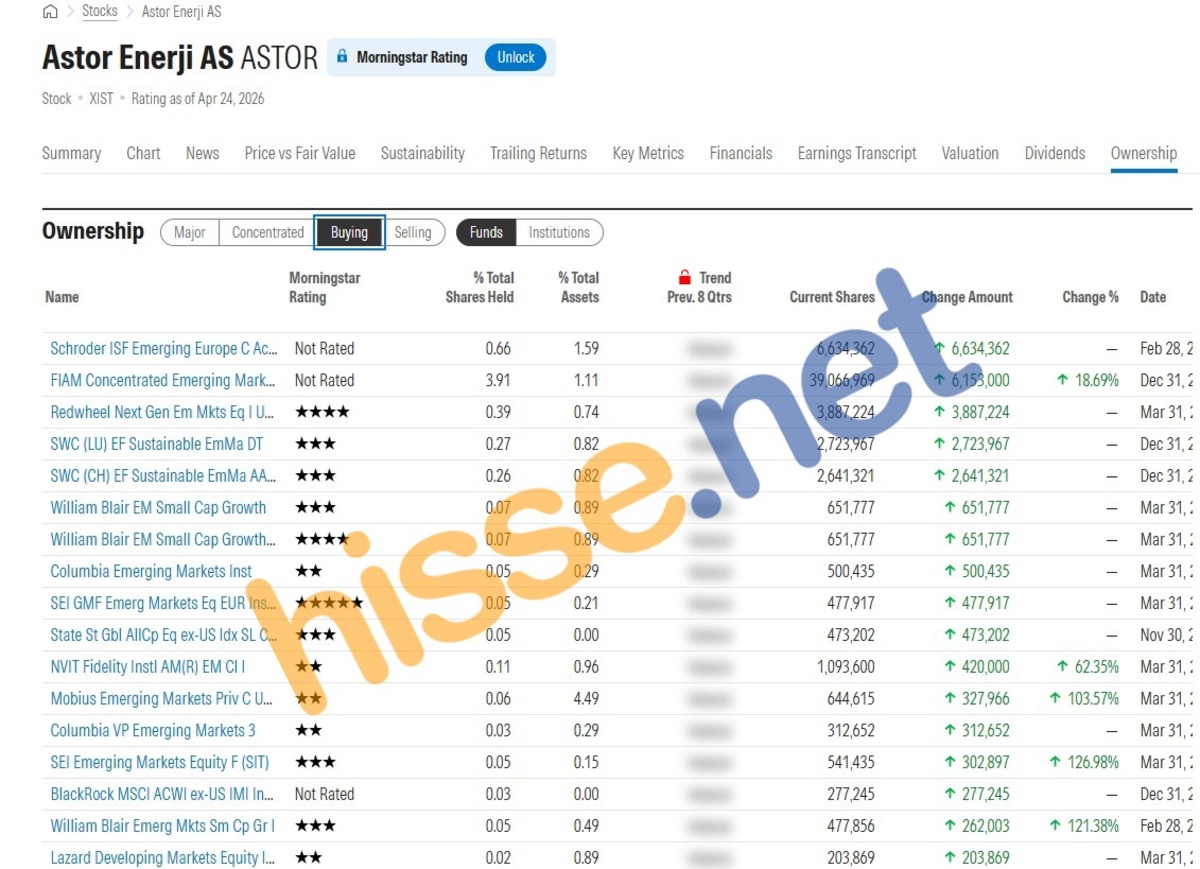1200x869 pixels.
Task: Click green arrow next to 126.98% change
Action: click(1055, 762)
